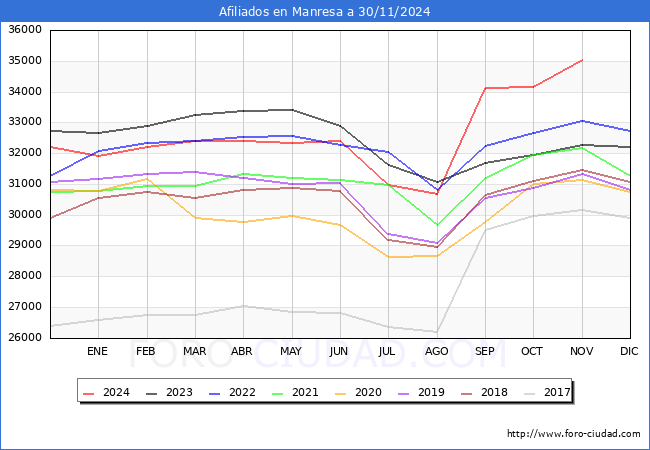The width and height of the screenshot is (650, 450).
Task: Click the 28000 y-axis value
Action: tap(25, 276)
